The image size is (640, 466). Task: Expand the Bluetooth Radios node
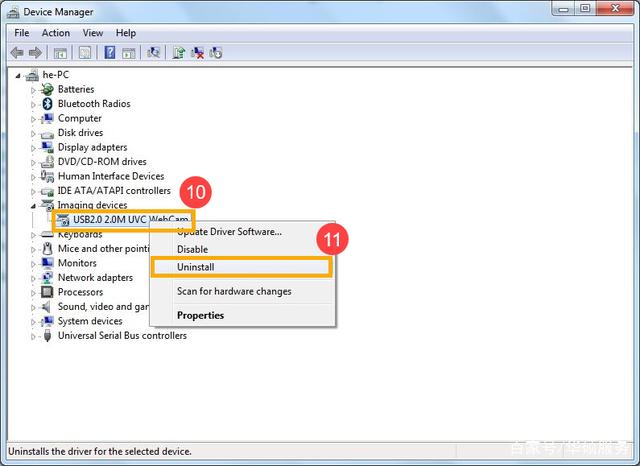pyautogui.click(x=33, y=104)
